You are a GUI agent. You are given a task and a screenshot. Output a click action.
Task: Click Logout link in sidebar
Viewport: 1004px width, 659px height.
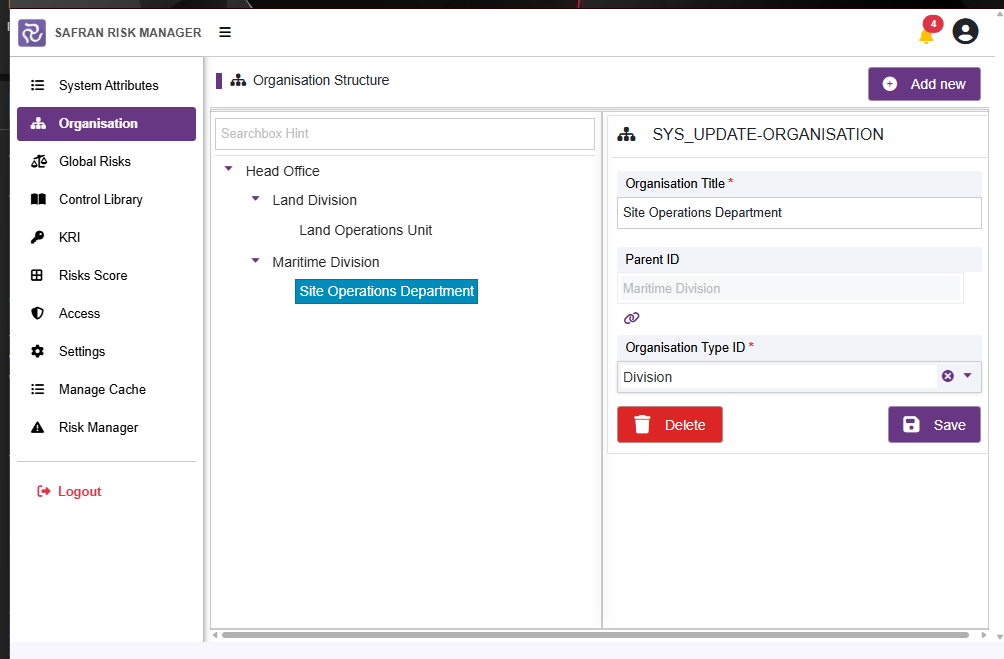[69, 491]
